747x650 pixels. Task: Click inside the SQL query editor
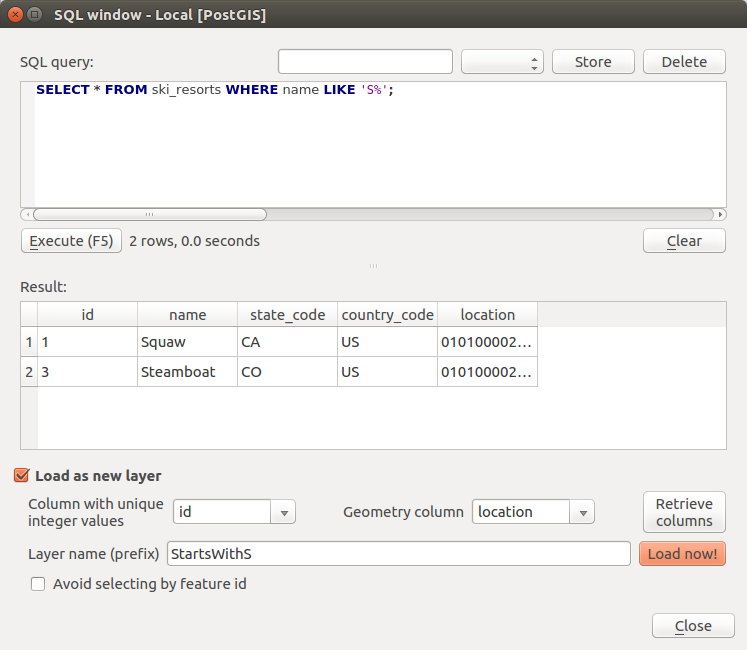tap(380, 150)
